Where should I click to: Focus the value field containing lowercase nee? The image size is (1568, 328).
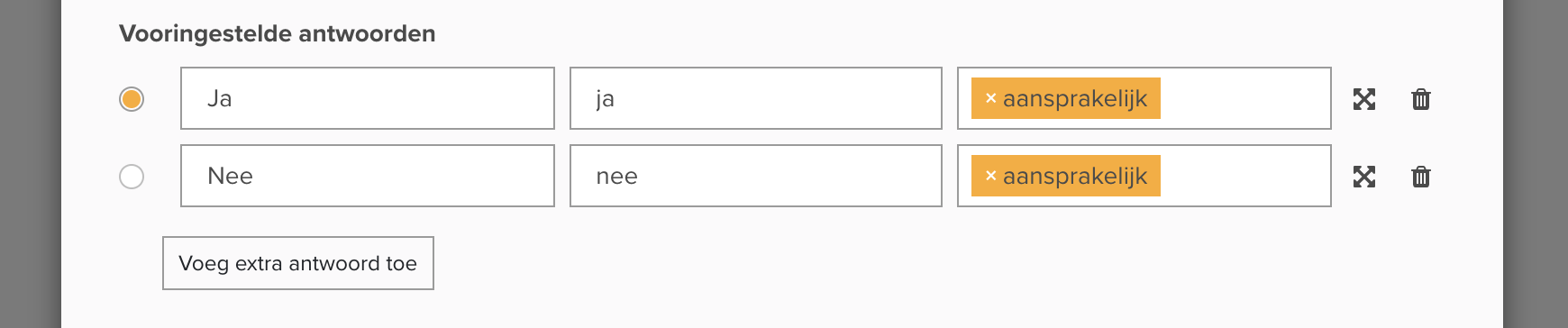pos(756,176)
